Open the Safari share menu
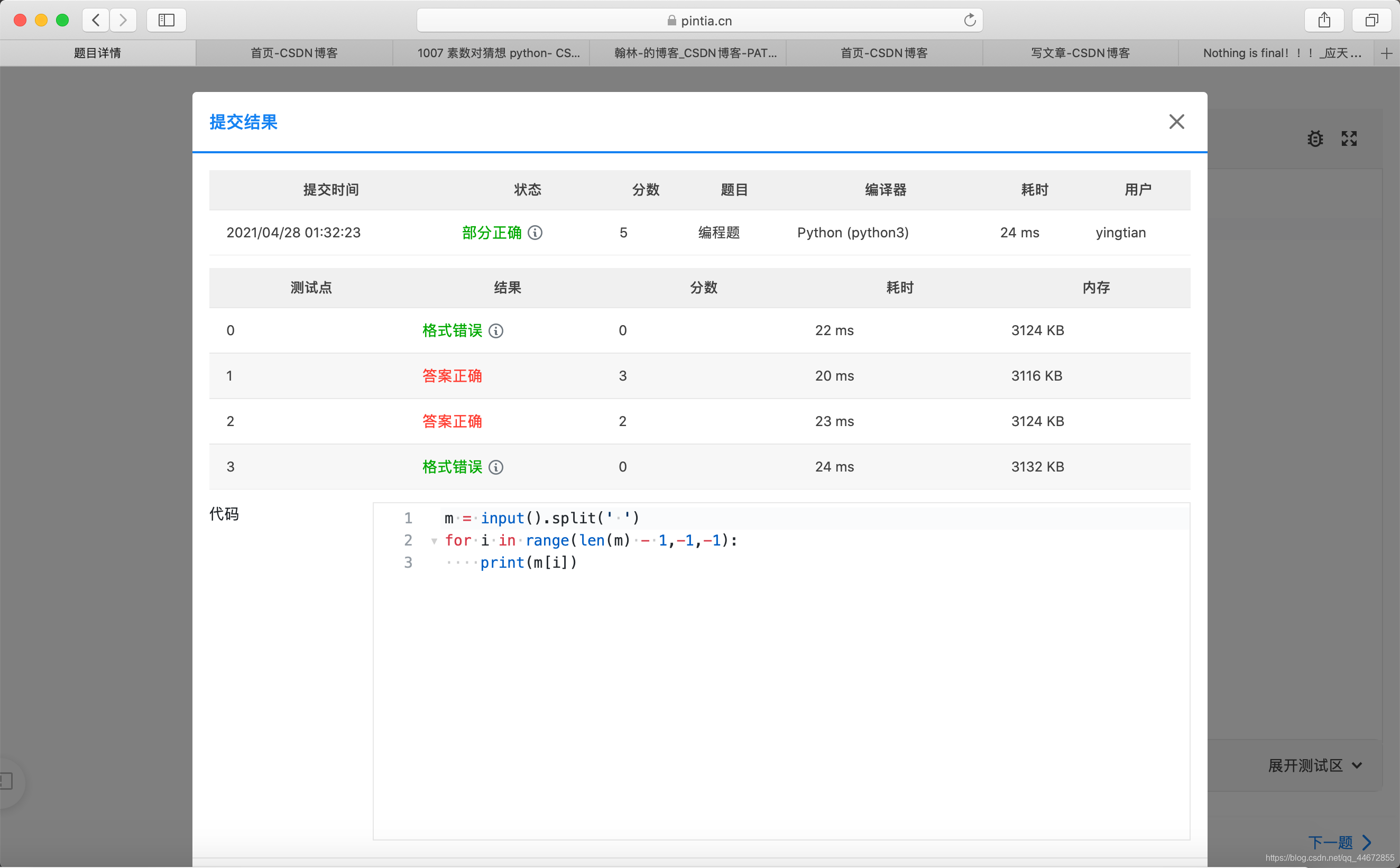The height and width of the screenshot is (868, 1400). [1324, 20]
